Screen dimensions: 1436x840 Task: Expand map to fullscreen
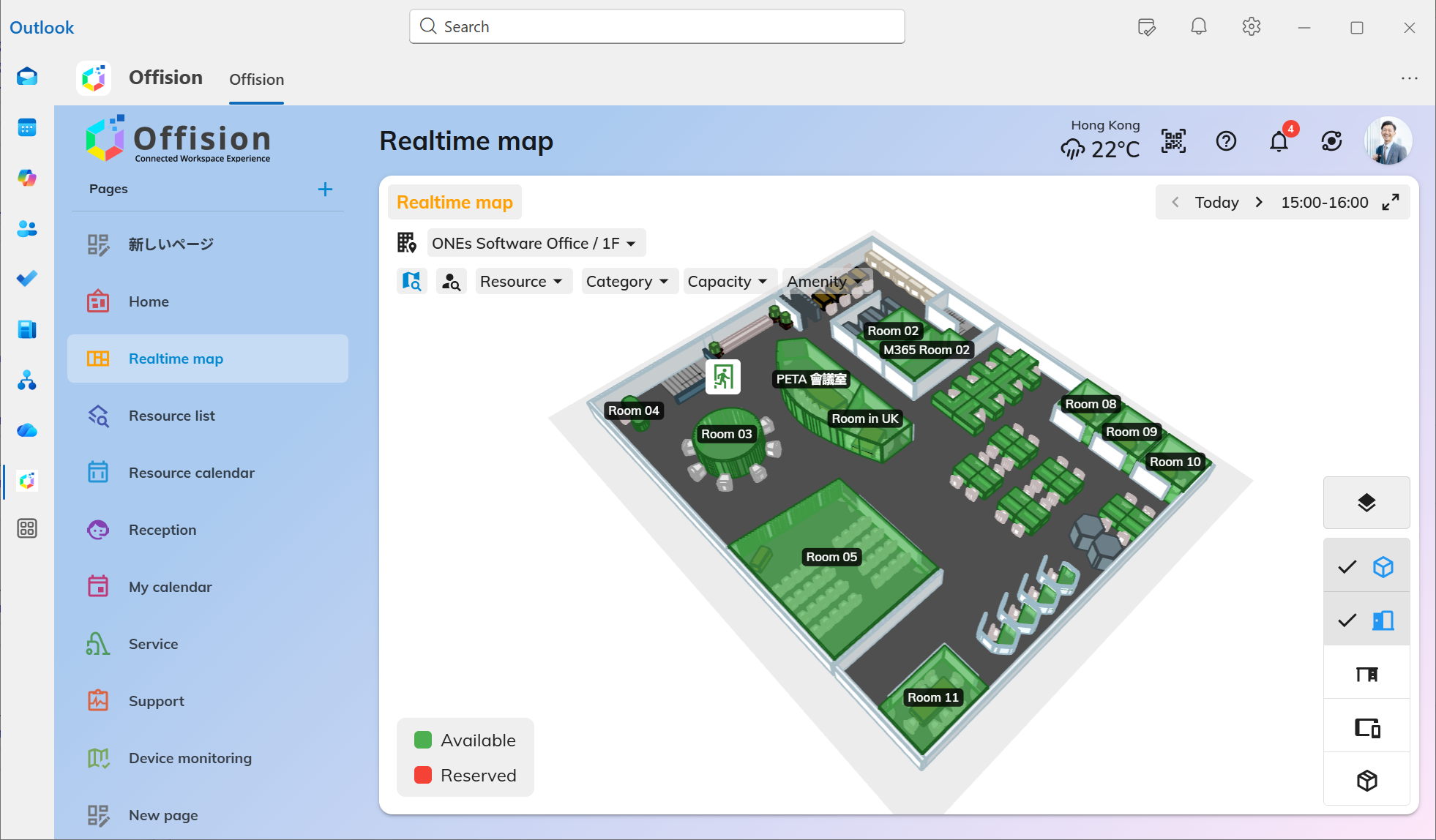[x=1391, y=202]
